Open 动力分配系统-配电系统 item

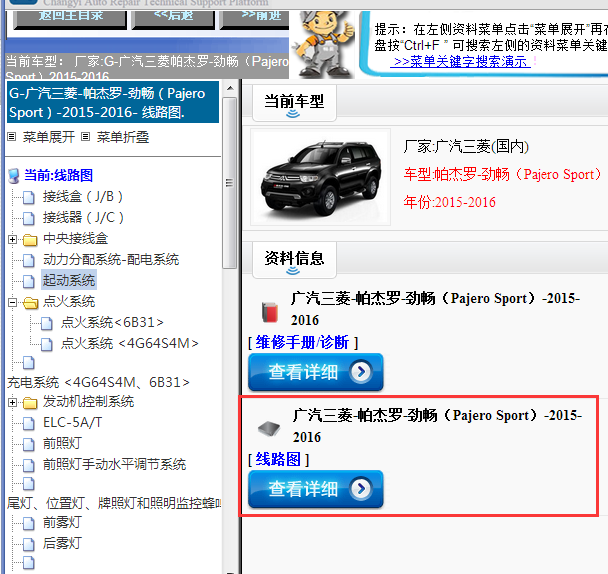(111, 259)
